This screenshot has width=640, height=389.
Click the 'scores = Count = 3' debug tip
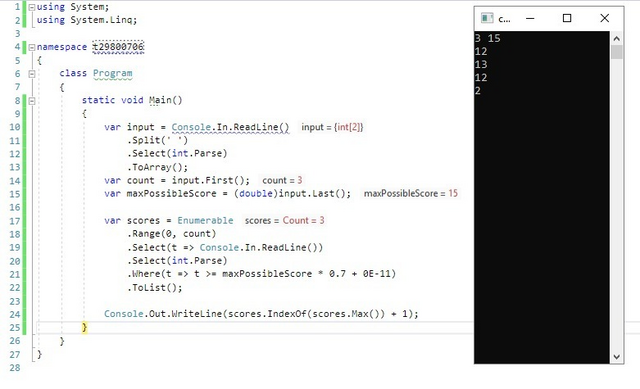(x=284, y=220)
